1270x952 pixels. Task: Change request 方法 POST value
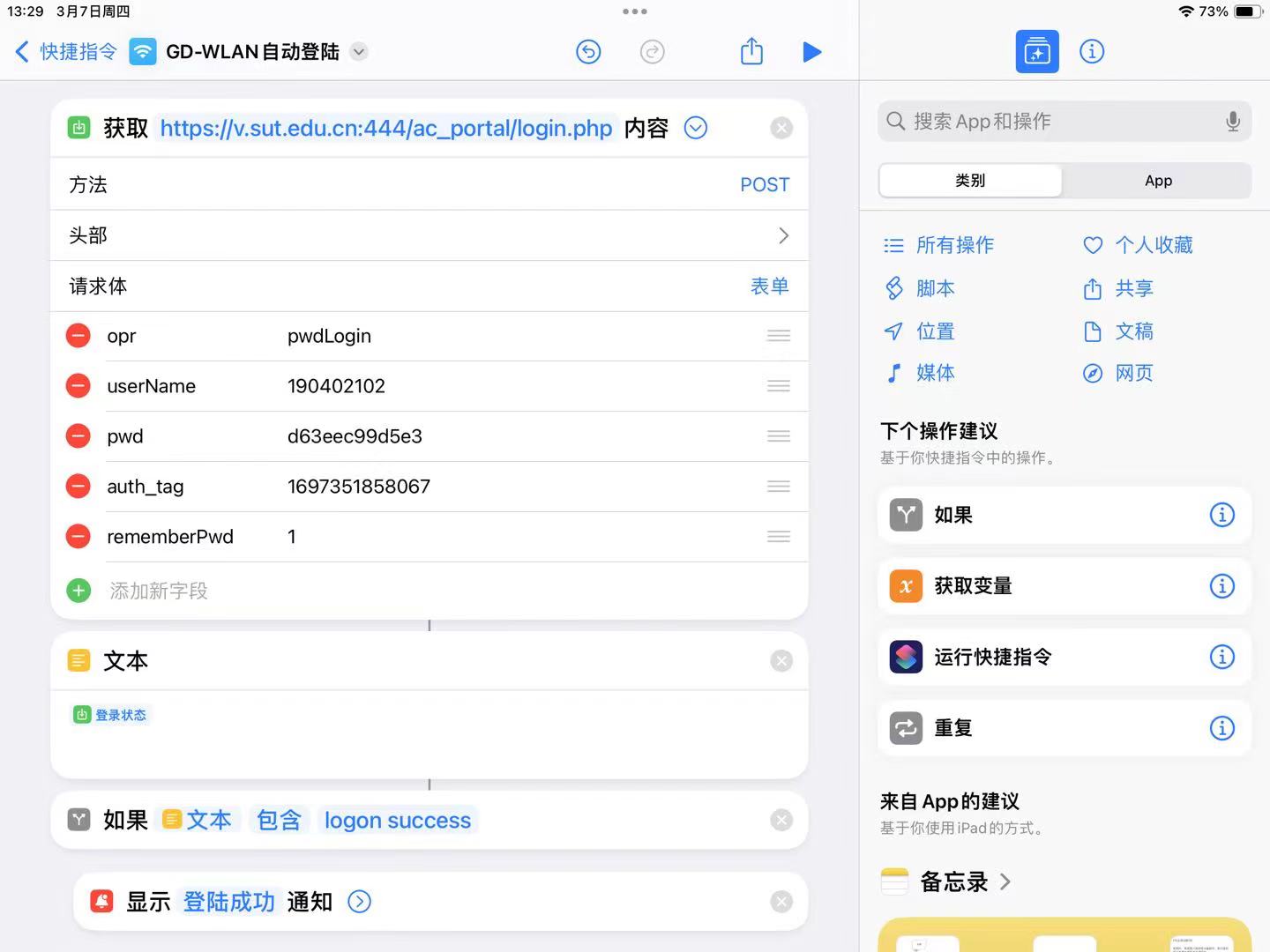click(x=765, y=185)
